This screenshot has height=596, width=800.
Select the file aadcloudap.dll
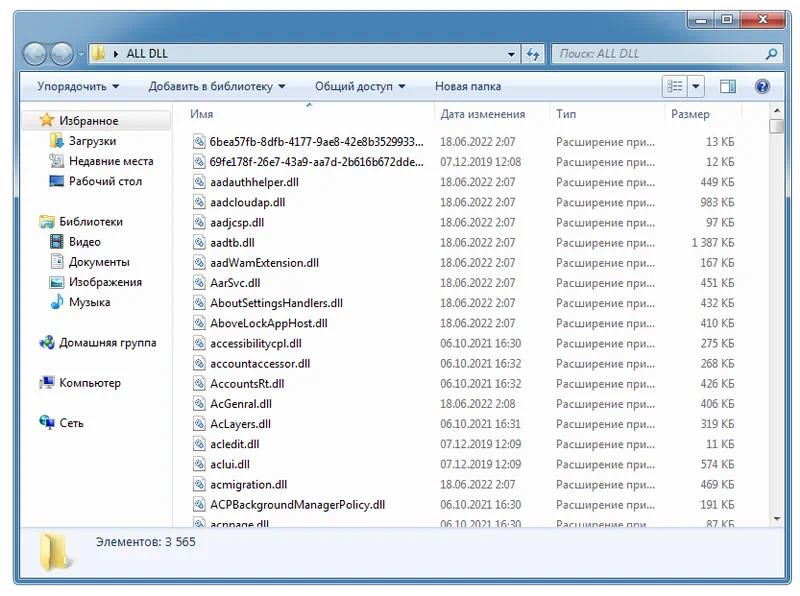(x=247, y=202)
